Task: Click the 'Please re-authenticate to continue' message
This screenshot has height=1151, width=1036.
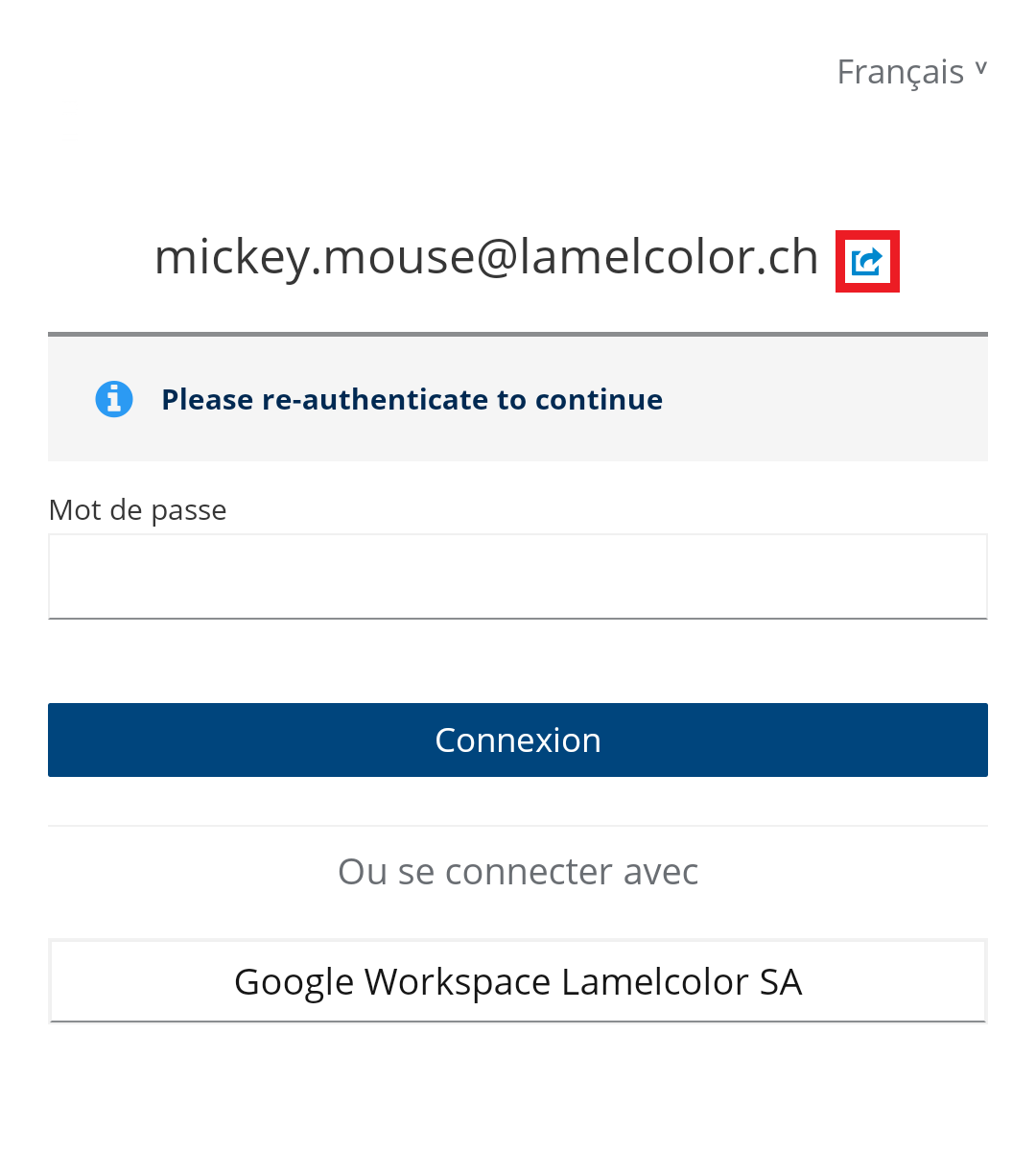Action: (x=412, y=399)
